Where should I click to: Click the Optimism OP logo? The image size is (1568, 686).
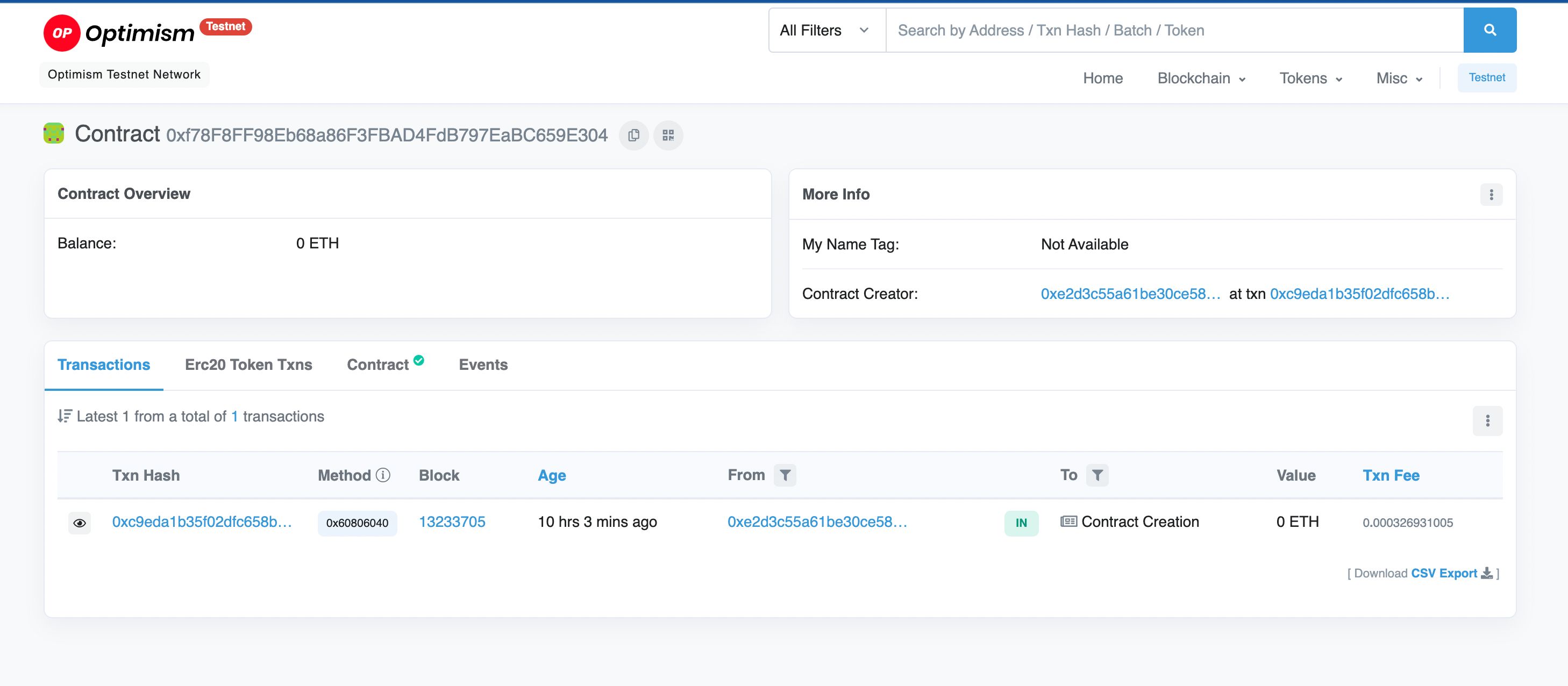click(119, 33)
